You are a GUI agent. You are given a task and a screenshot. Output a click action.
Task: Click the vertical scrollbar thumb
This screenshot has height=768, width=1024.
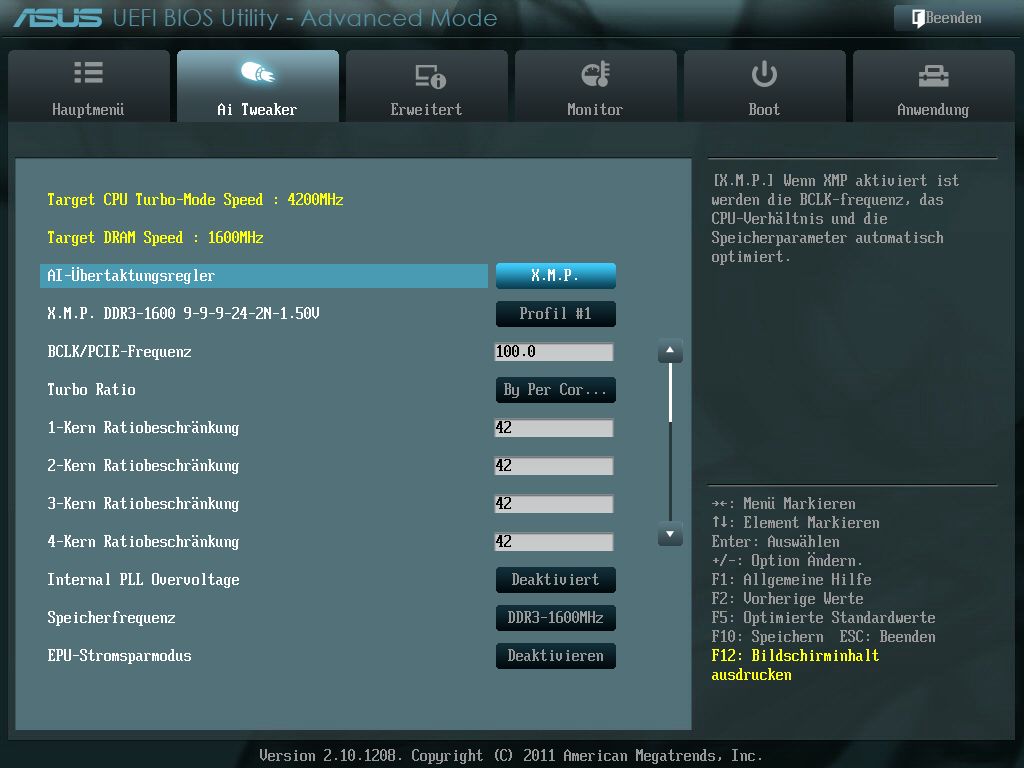670,393
